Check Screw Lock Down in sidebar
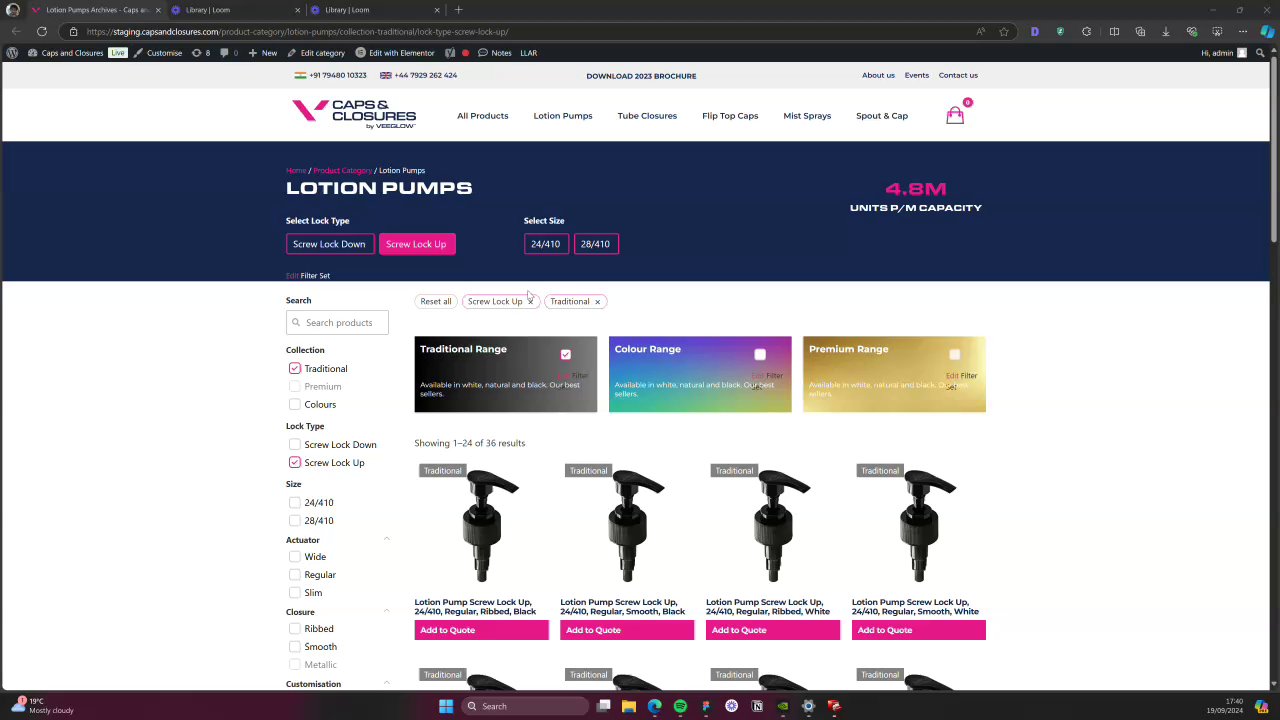Screen dimensions: 1280x720 [294, 445]
